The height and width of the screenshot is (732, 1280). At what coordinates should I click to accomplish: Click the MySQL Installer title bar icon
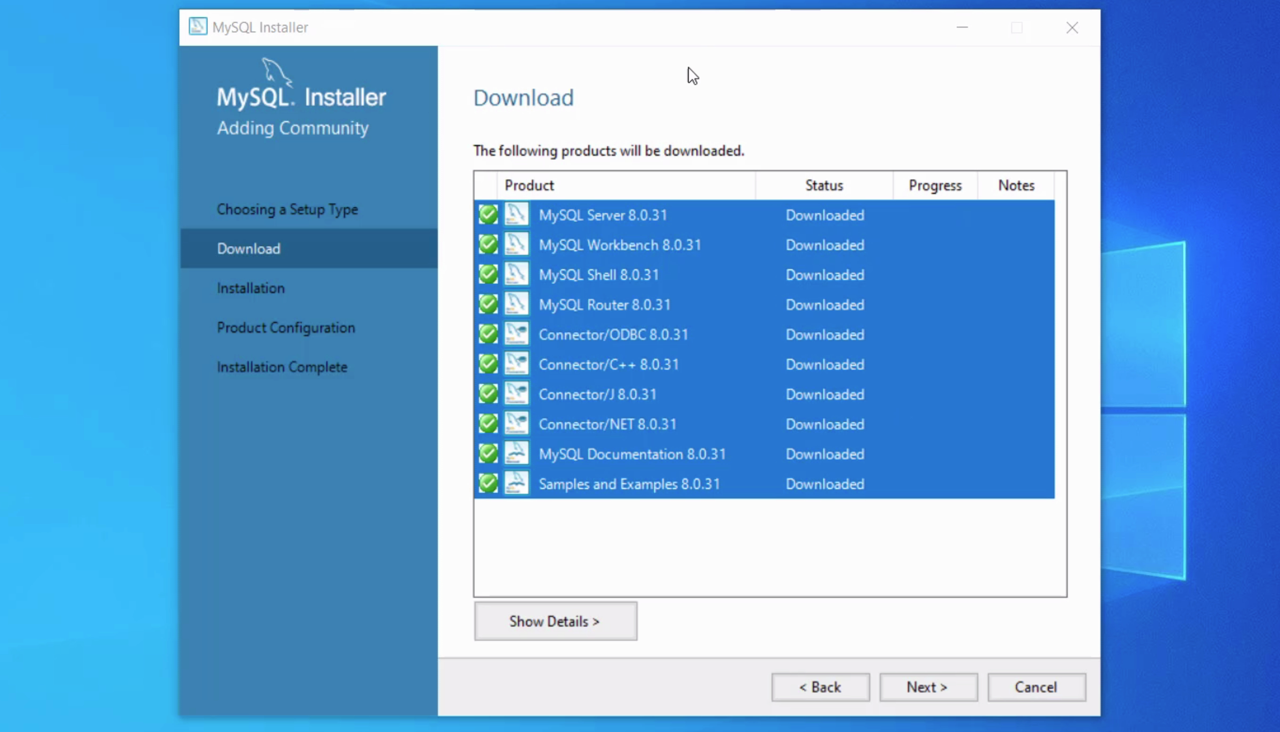point(198,27)
